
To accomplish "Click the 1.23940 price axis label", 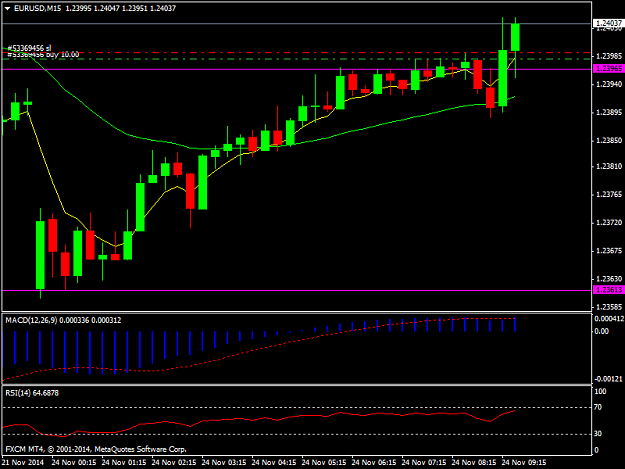I will (609, 84).
